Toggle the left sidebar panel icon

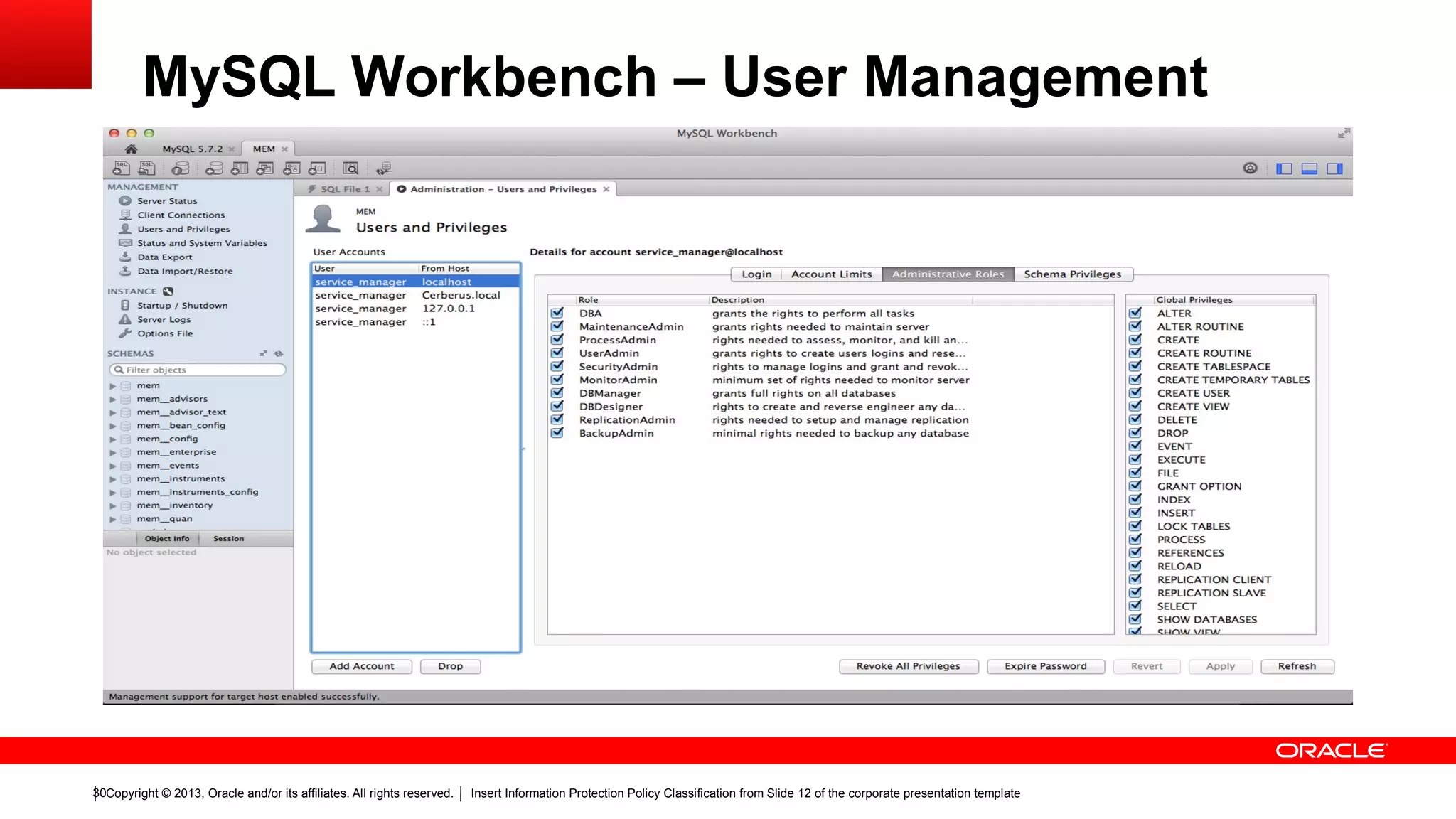[1284, 168]
